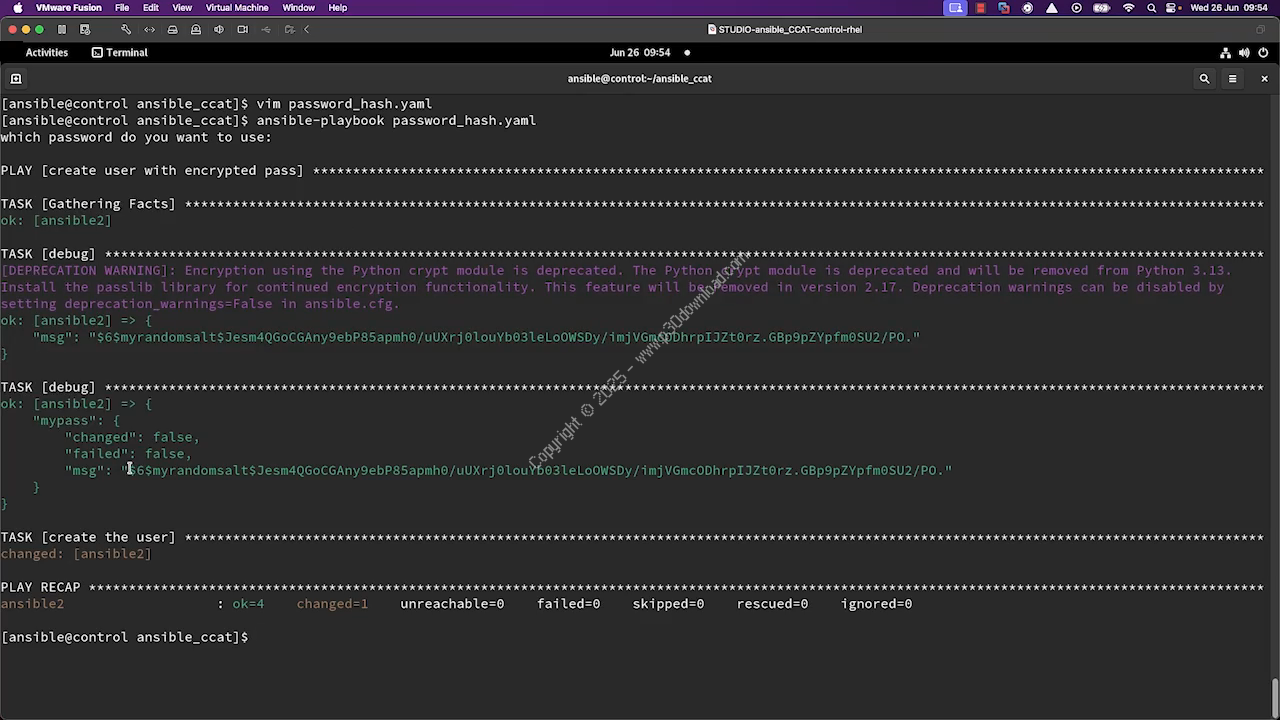Screen dimensions: 1280x720
Task: Click the play circle menu bar icon
Action: (1077, 8)
